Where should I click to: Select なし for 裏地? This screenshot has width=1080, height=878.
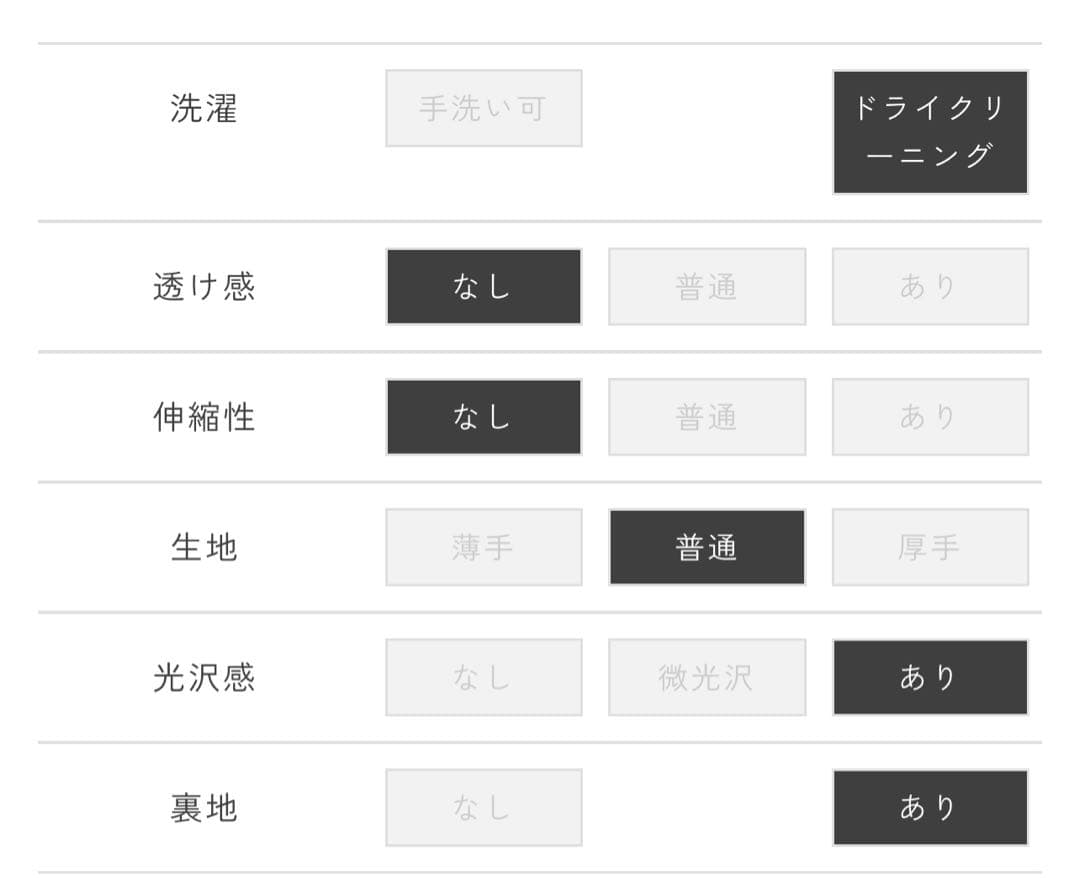click(x=483, y=807)
